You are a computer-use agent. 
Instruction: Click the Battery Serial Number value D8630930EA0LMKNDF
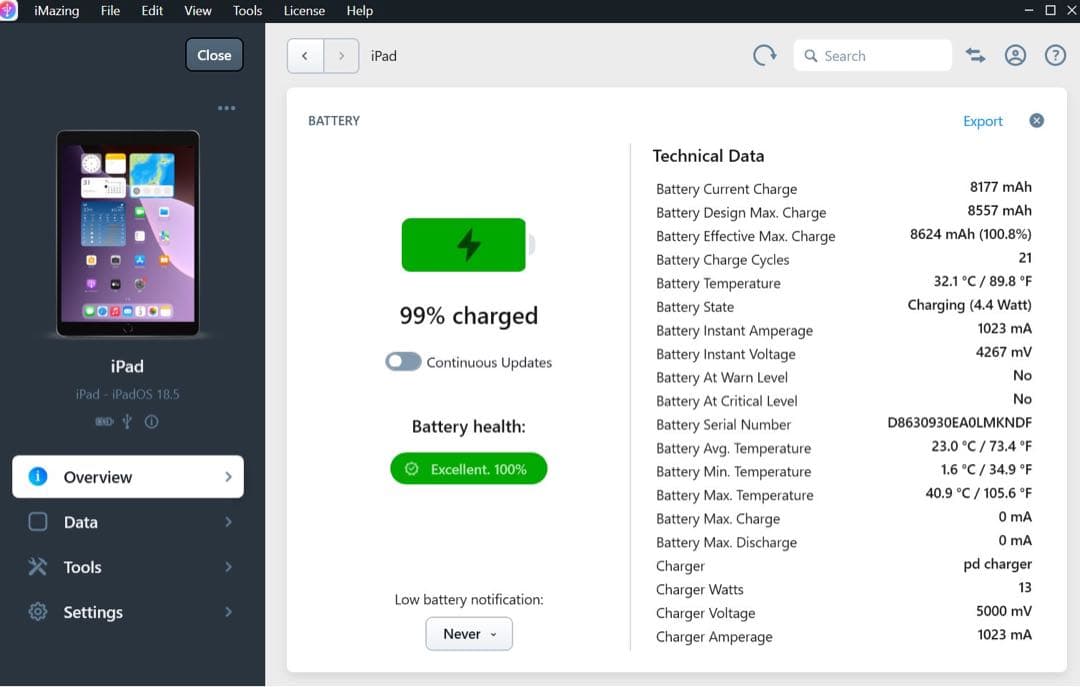pyautogui.click(x=959, y=422)
